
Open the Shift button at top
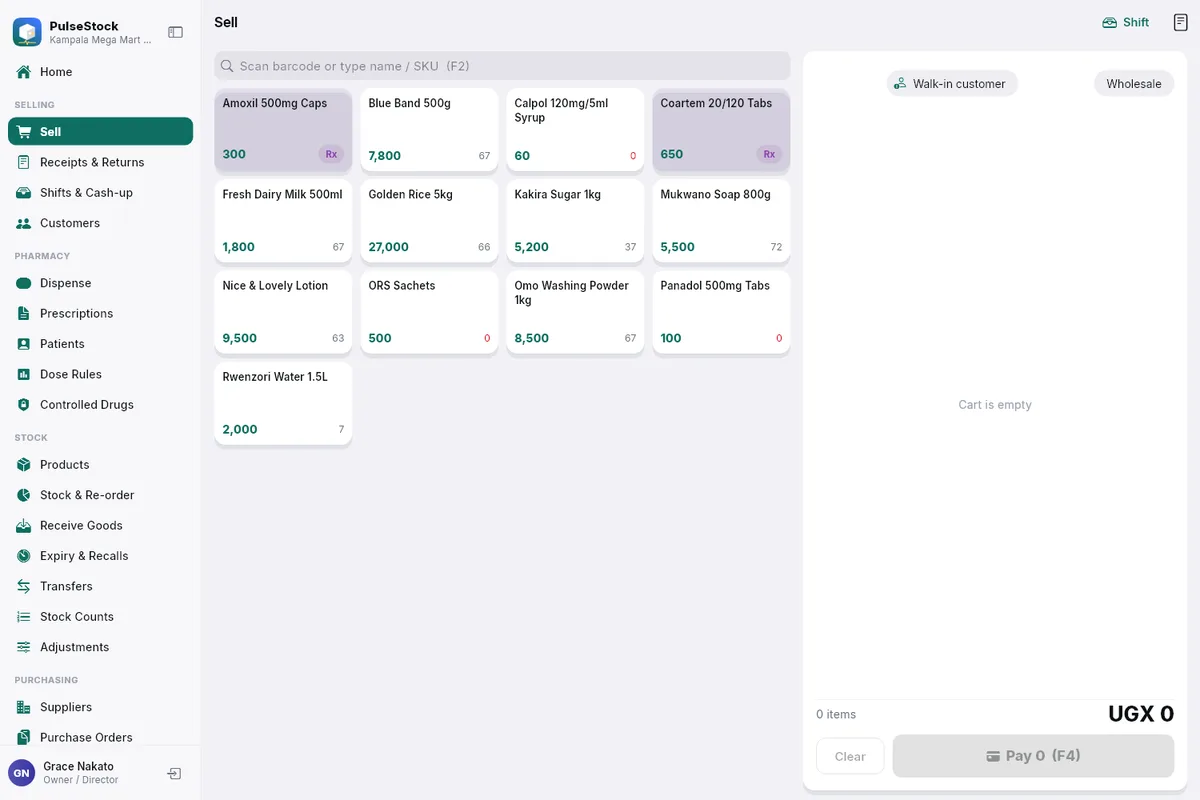(1126, 22)
